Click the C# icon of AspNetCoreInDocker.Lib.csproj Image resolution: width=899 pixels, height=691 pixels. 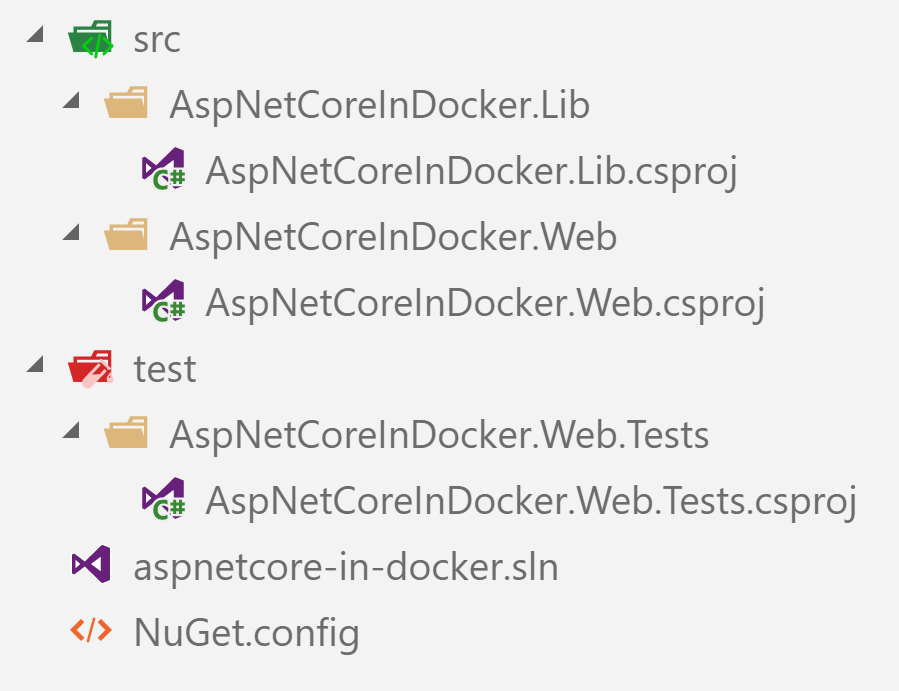(x=164, y=169)
